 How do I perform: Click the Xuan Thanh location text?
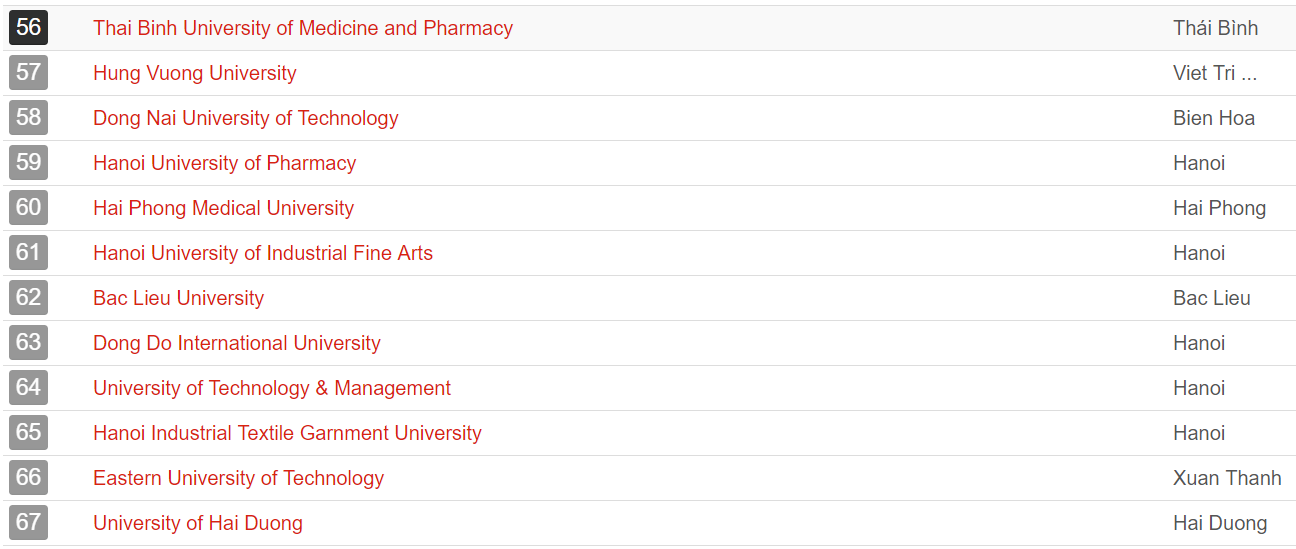[1226, 478]
